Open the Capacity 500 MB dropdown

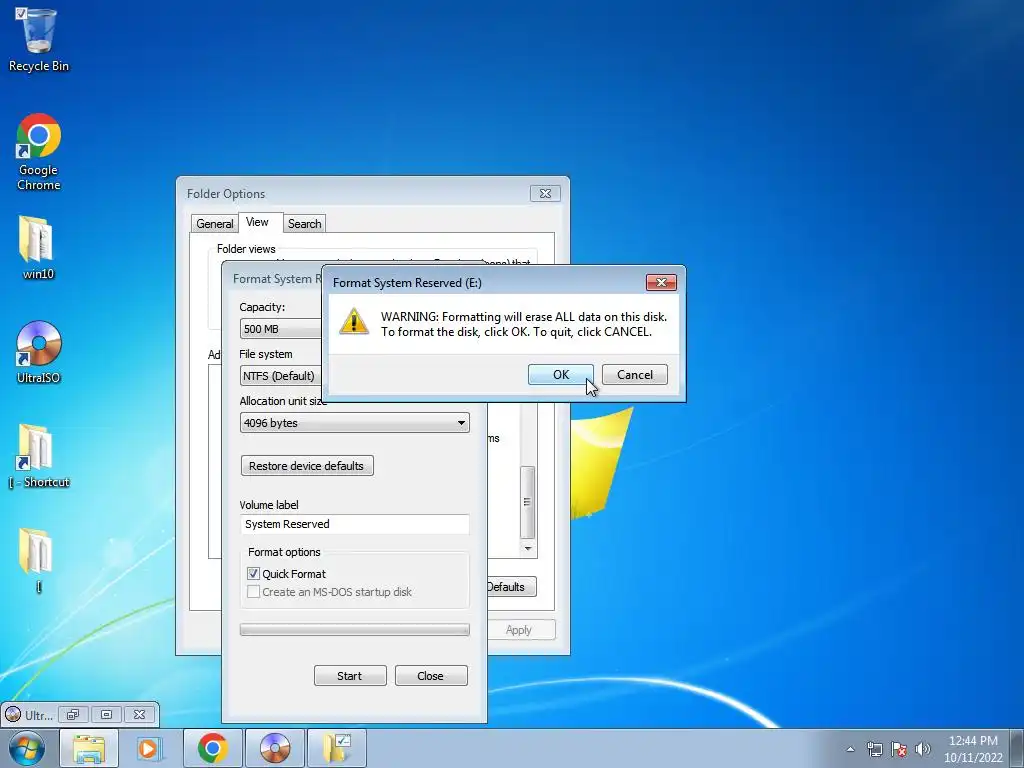[x=281, y=328]
